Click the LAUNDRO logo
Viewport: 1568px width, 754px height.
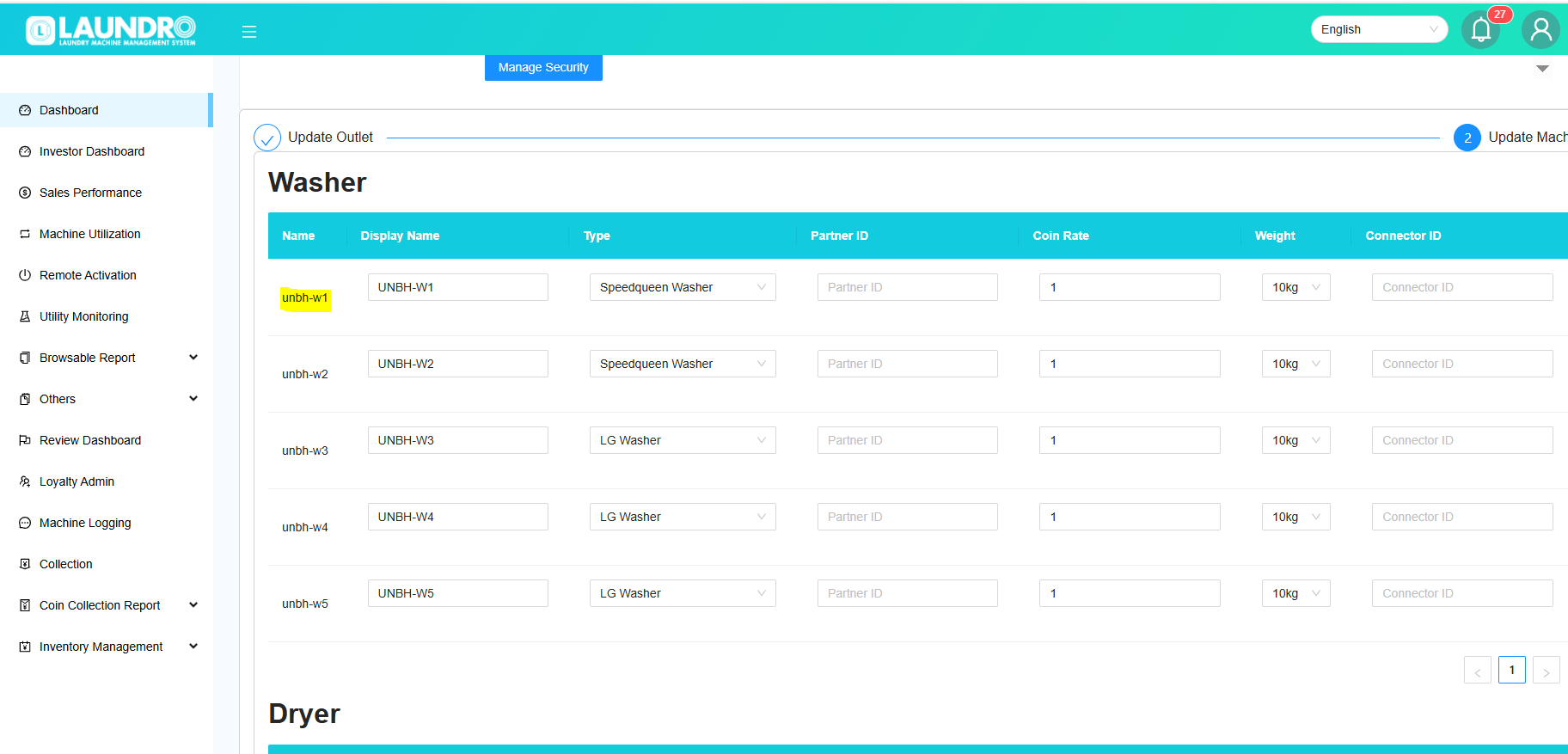pyautogui.click(x=111, y=30)
